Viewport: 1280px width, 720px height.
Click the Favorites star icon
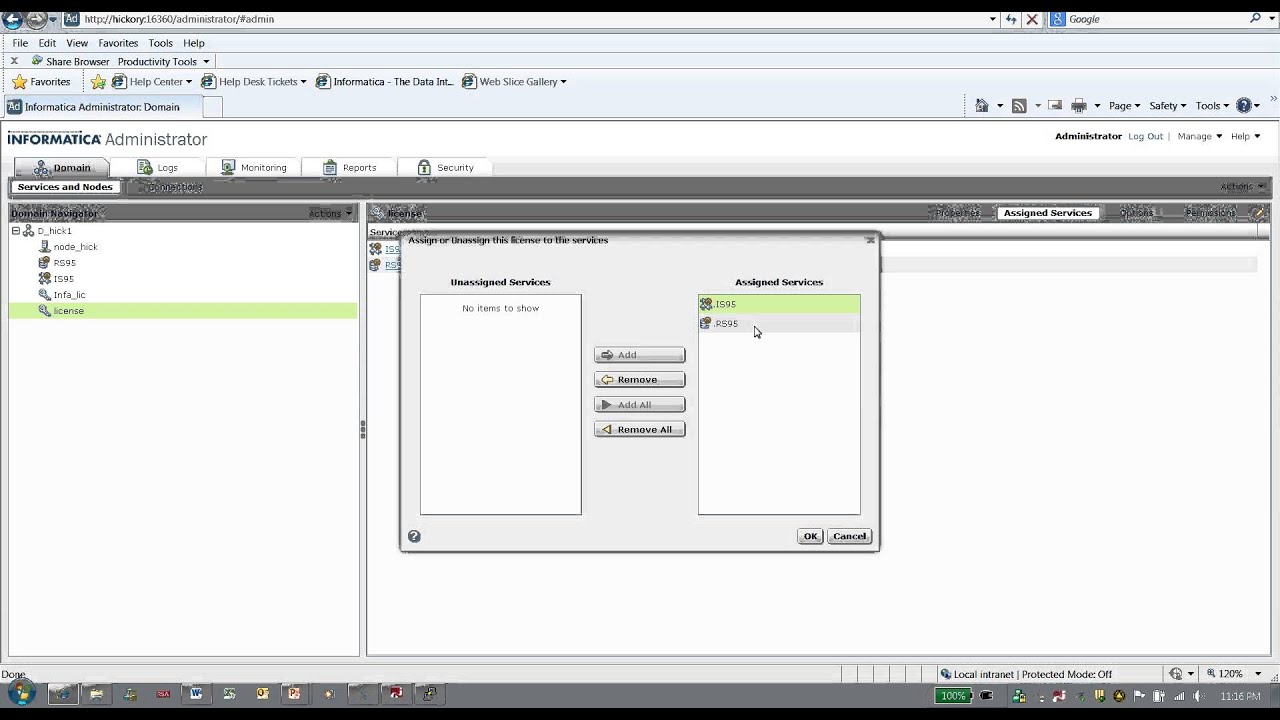click(19, 82)
